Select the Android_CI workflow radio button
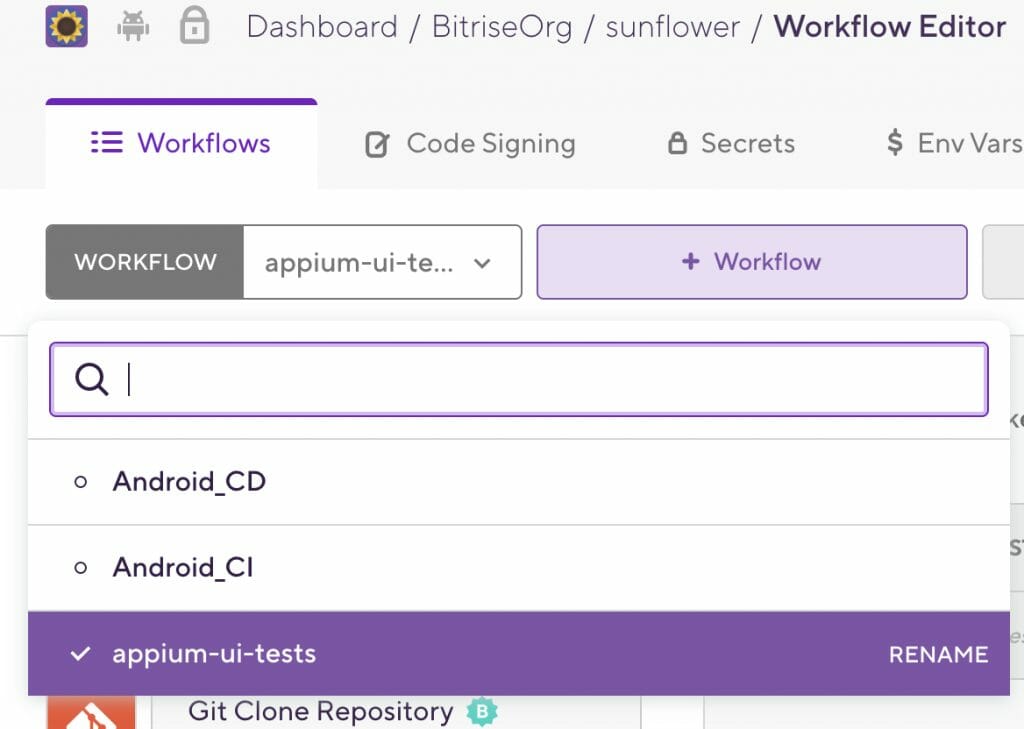Viewport: 1024px width, 729px height. 80,567
